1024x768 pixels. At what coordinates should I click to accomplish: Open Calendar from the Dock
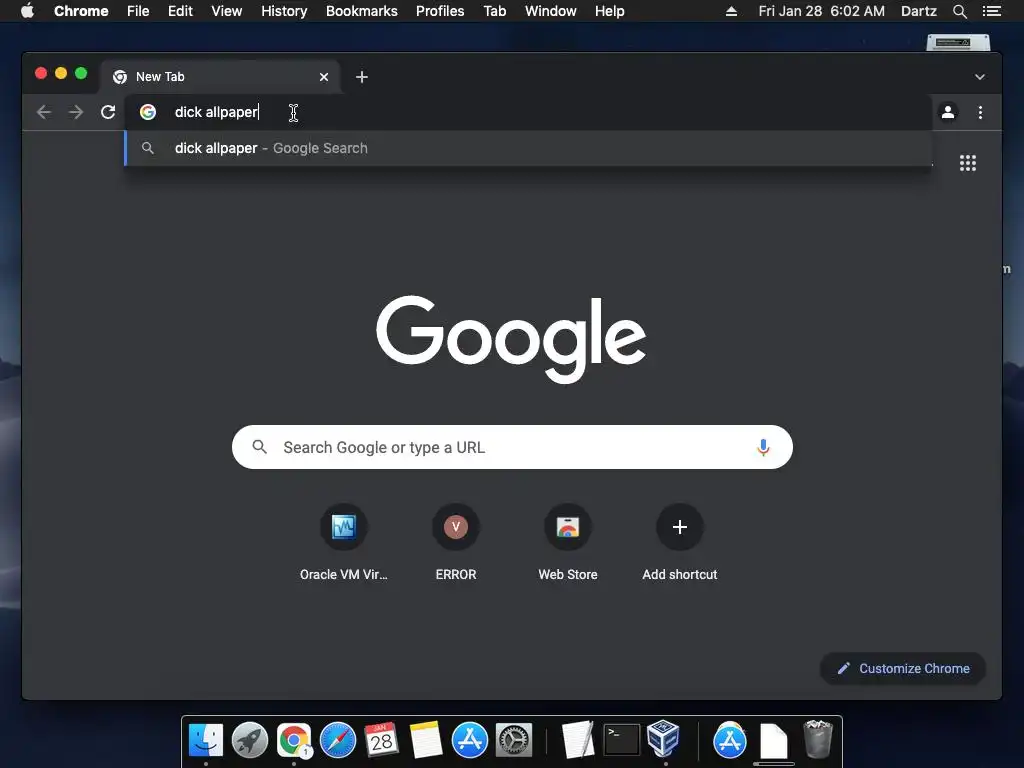click(x=381, y=740)
